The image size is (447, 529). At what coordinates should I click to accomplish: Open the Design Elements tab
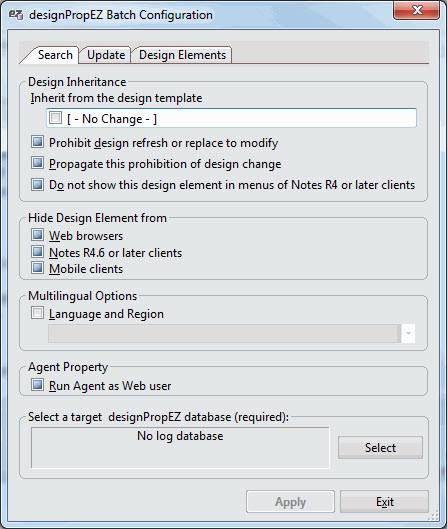click(182, 55)
